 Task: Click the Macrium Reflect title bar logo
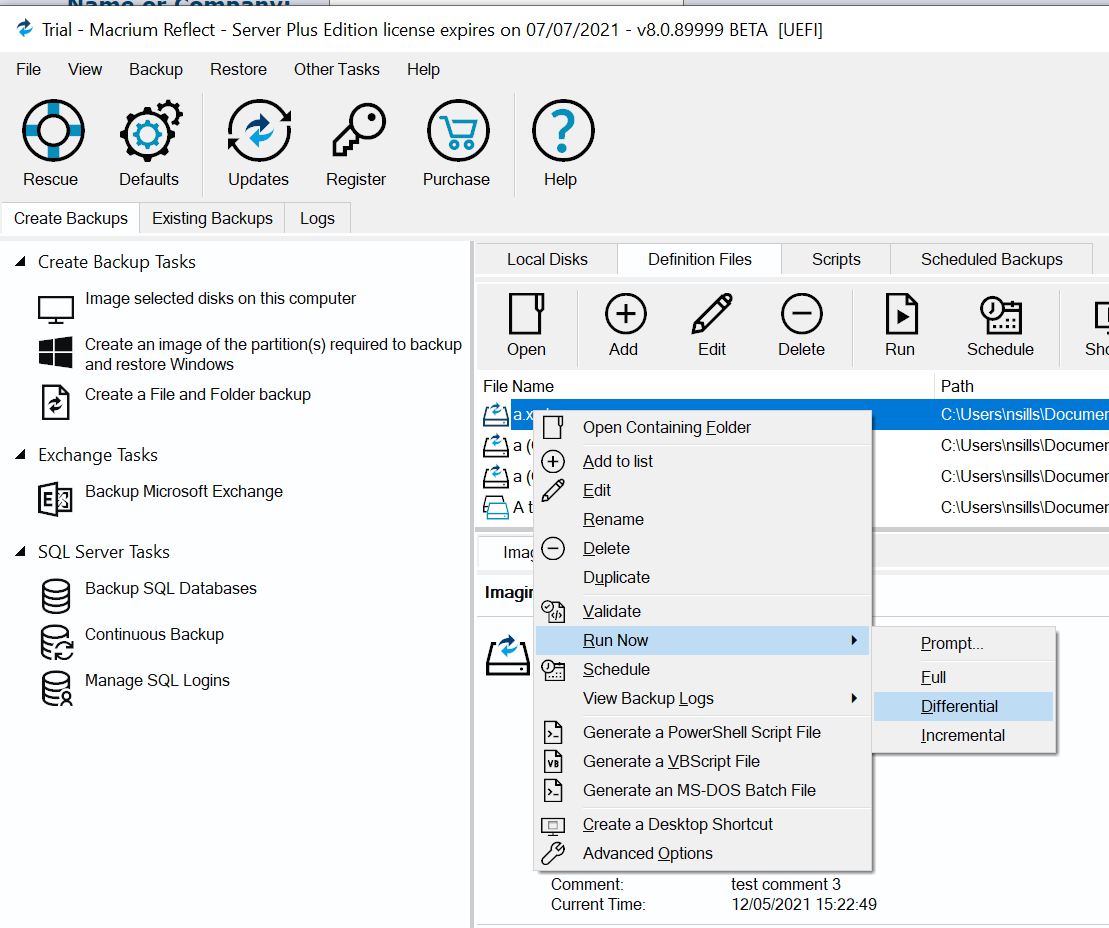point(25,28)
